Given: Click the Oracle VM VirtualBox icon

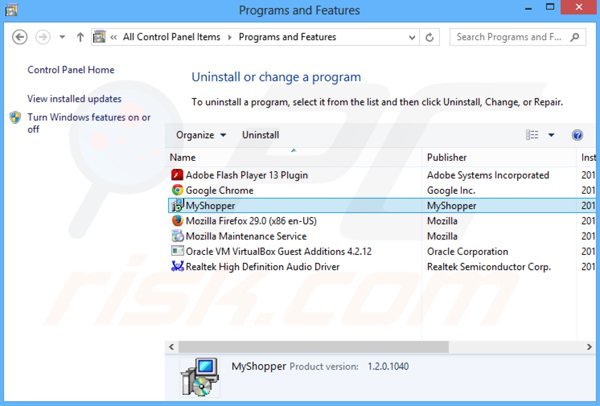Looking at the screenshot, I should coord(177,251).
